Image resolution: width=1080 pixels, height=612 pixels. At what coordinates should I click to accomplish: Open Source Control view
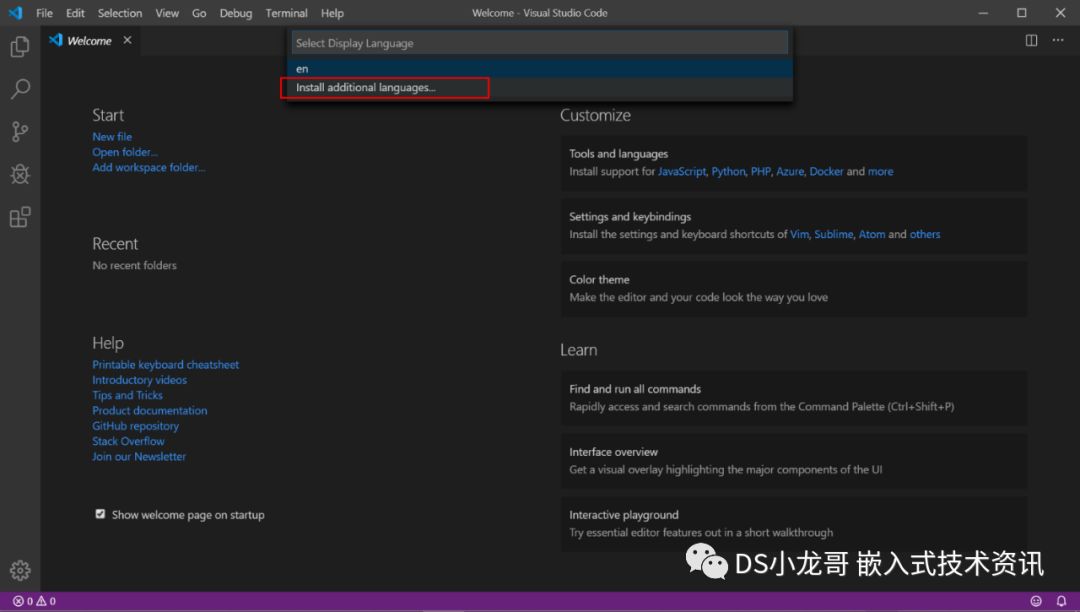20,131
